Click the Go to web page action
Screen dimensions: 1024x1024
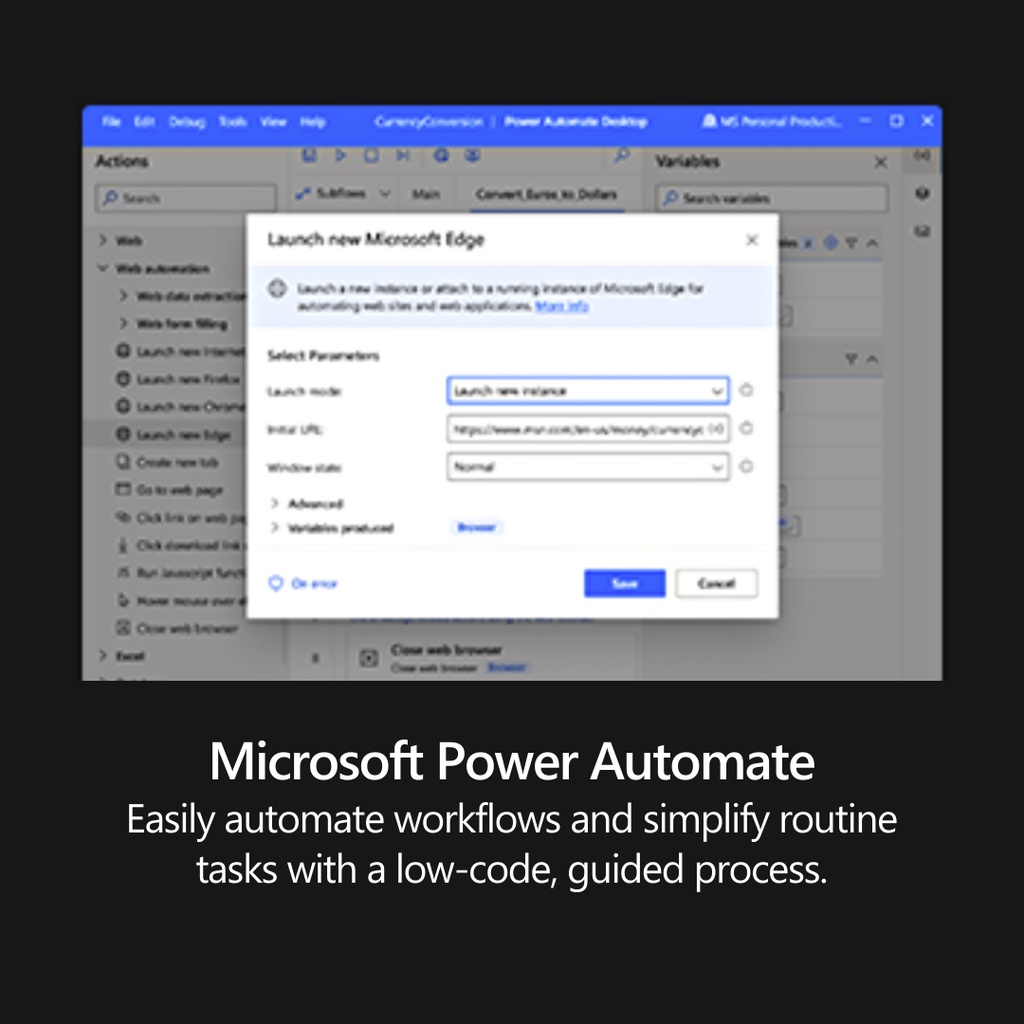point(169,490)
